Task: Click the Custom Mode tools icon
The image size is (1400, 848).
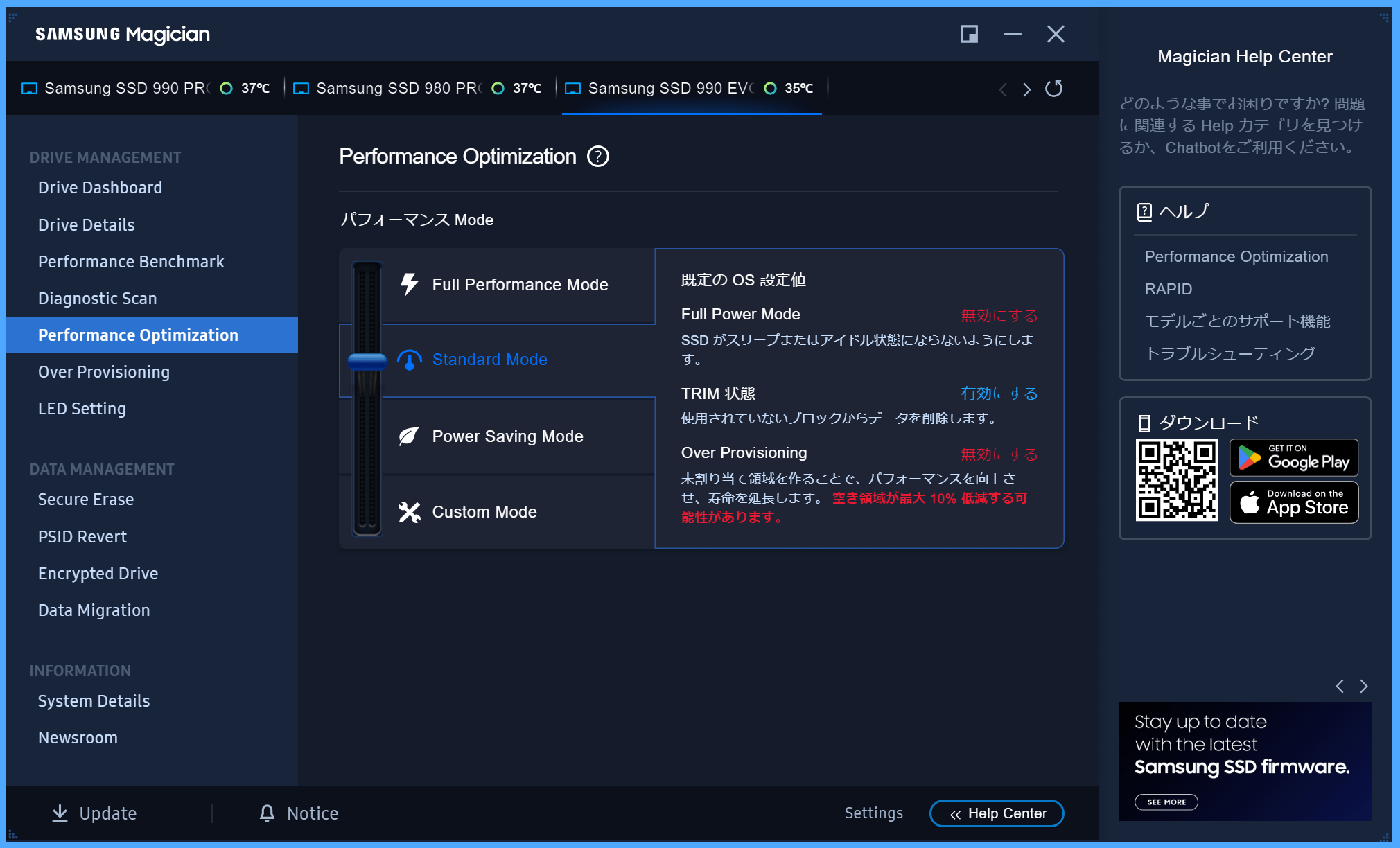Action: click(409, 512)
